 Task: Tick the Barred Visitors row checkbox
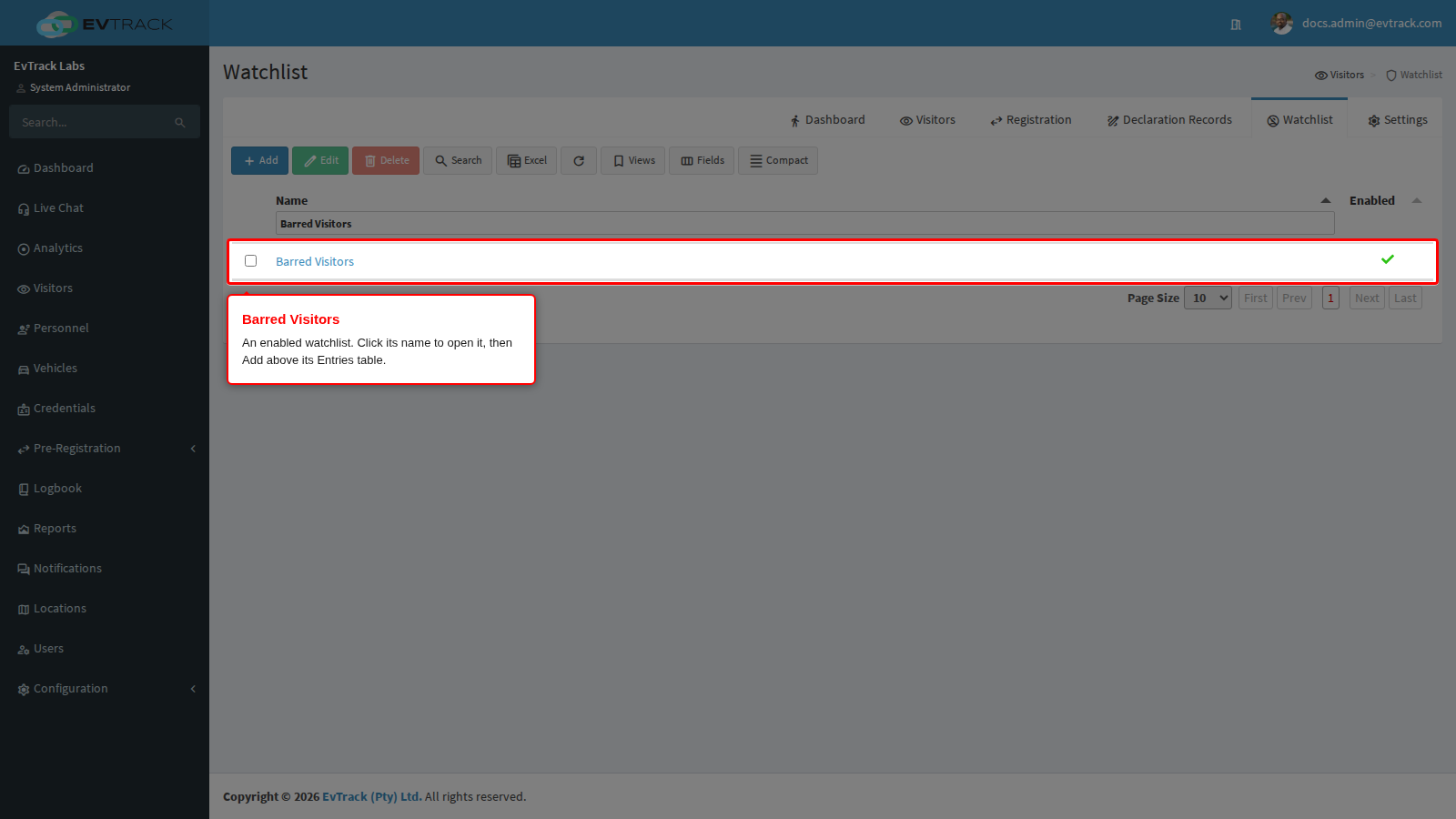pyautogui.click(x=251, y=260)
